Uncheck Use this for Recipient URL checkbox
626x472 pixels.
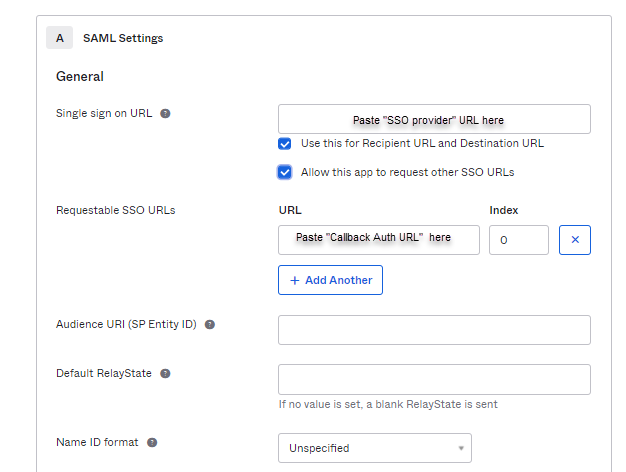[285, 144]
